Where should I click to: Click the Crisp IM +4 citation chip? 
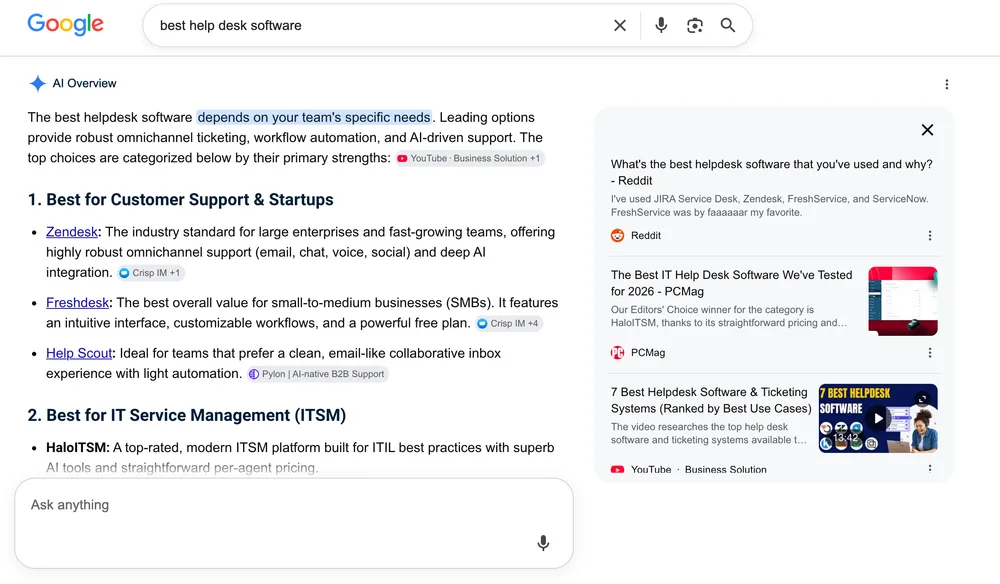point(508,323)
